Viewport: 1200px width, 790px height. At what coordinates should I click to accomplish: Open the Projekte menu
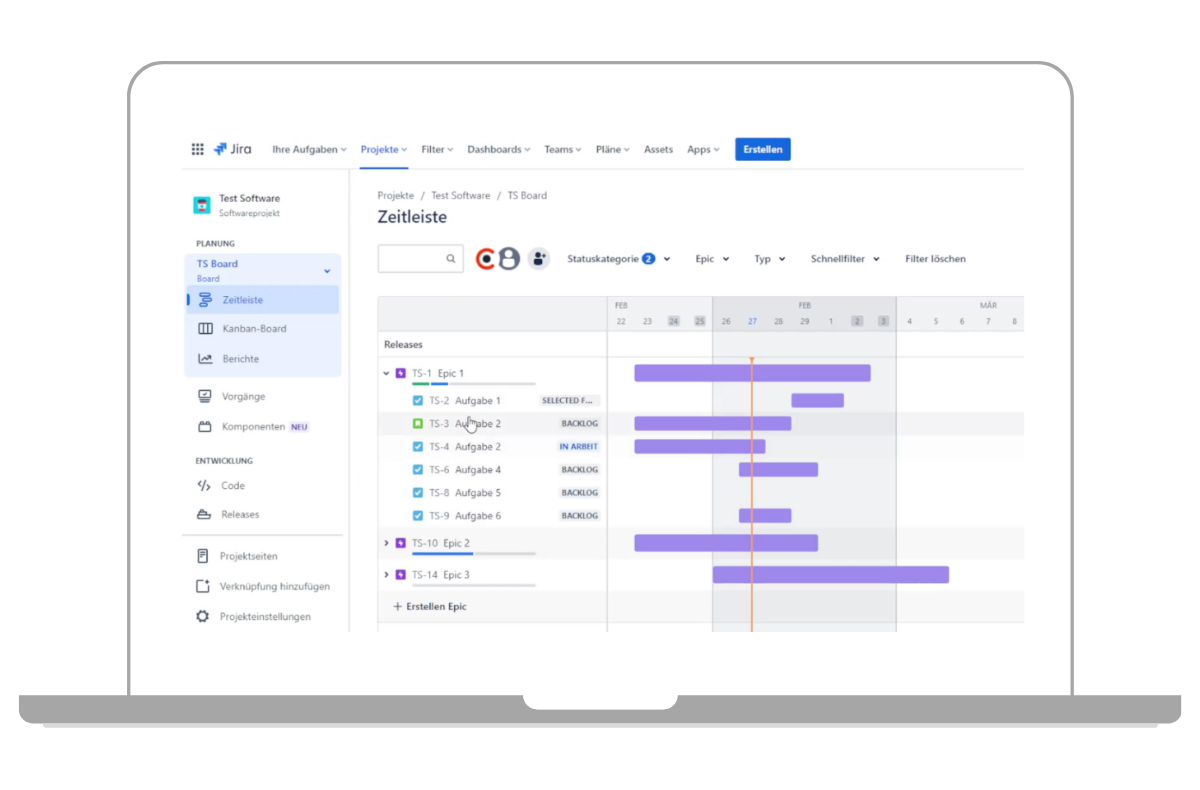pos(384,150)
